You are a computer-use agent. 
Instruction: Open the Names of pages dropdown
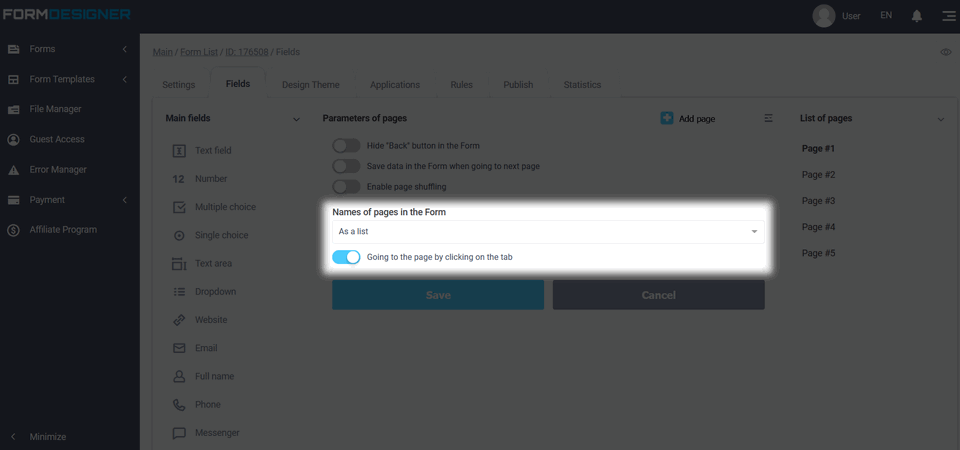(548, 232)
